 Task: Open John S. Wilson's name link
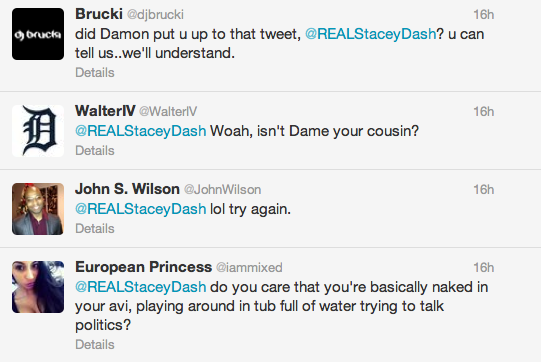(127, 189)
